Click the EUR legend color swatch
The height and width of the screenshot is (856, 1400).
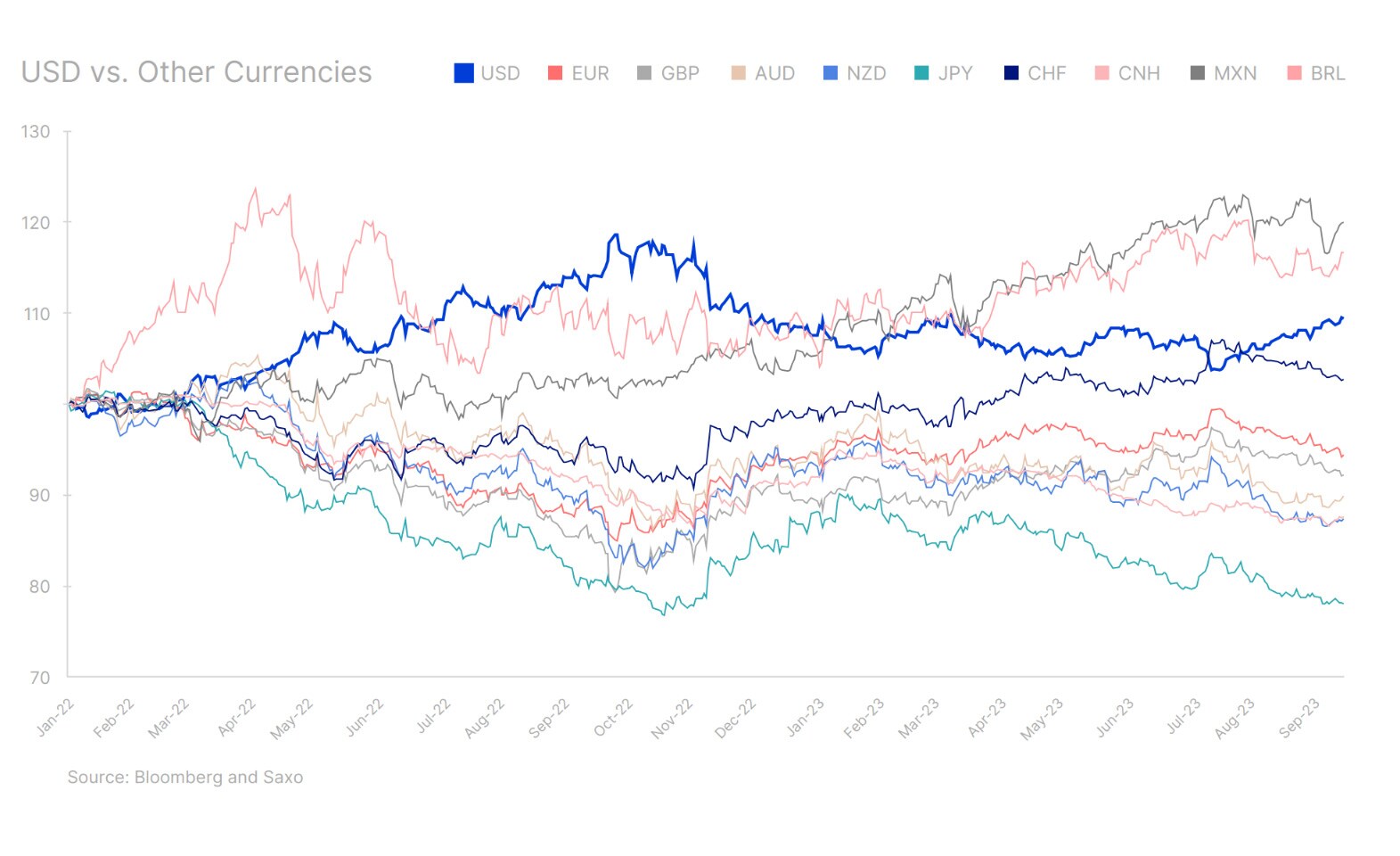[x=555, y=73]
